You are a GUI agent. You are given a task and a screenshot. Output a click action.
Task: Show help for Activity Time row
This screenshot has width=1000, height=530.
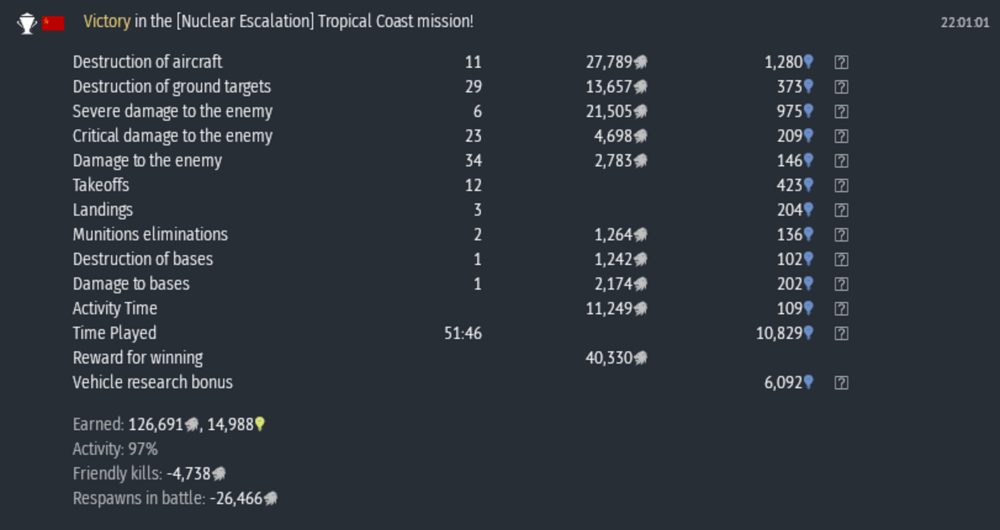point(841,309)
